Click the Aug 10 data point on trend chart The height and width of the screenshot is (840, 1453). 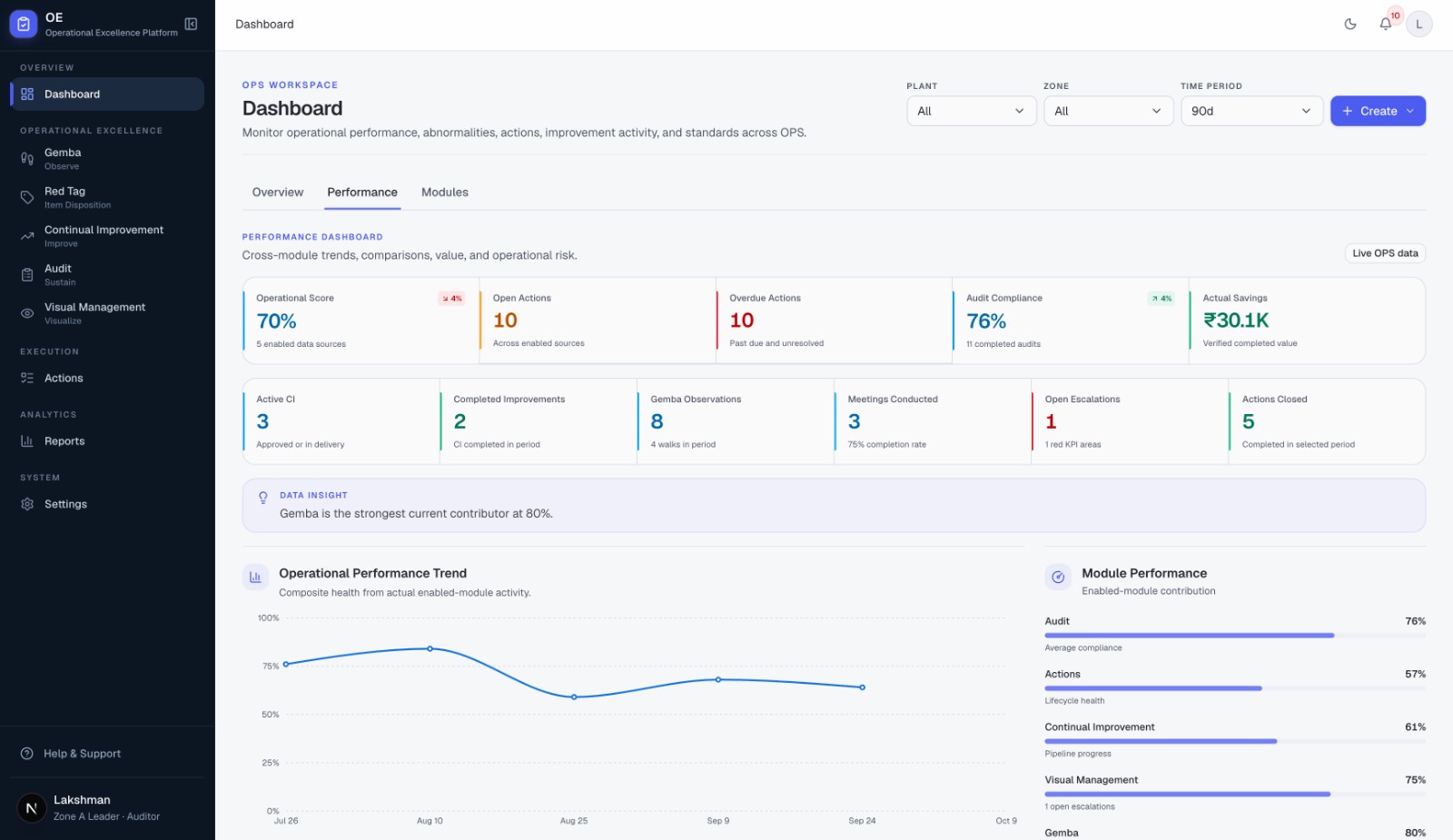click(430, 648)
